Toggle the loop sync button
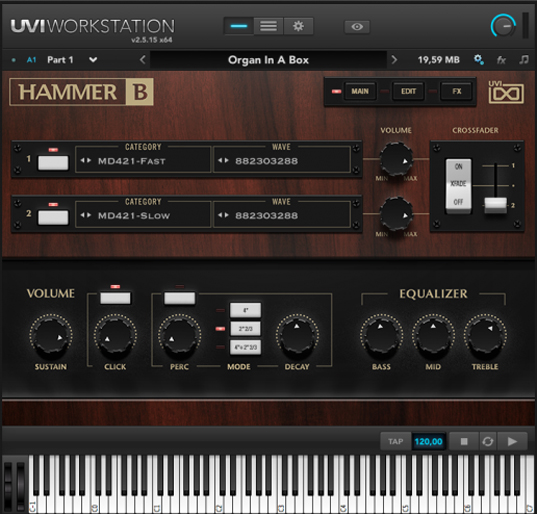The width and height of the screenshot is (537, 514). point(488,441)
